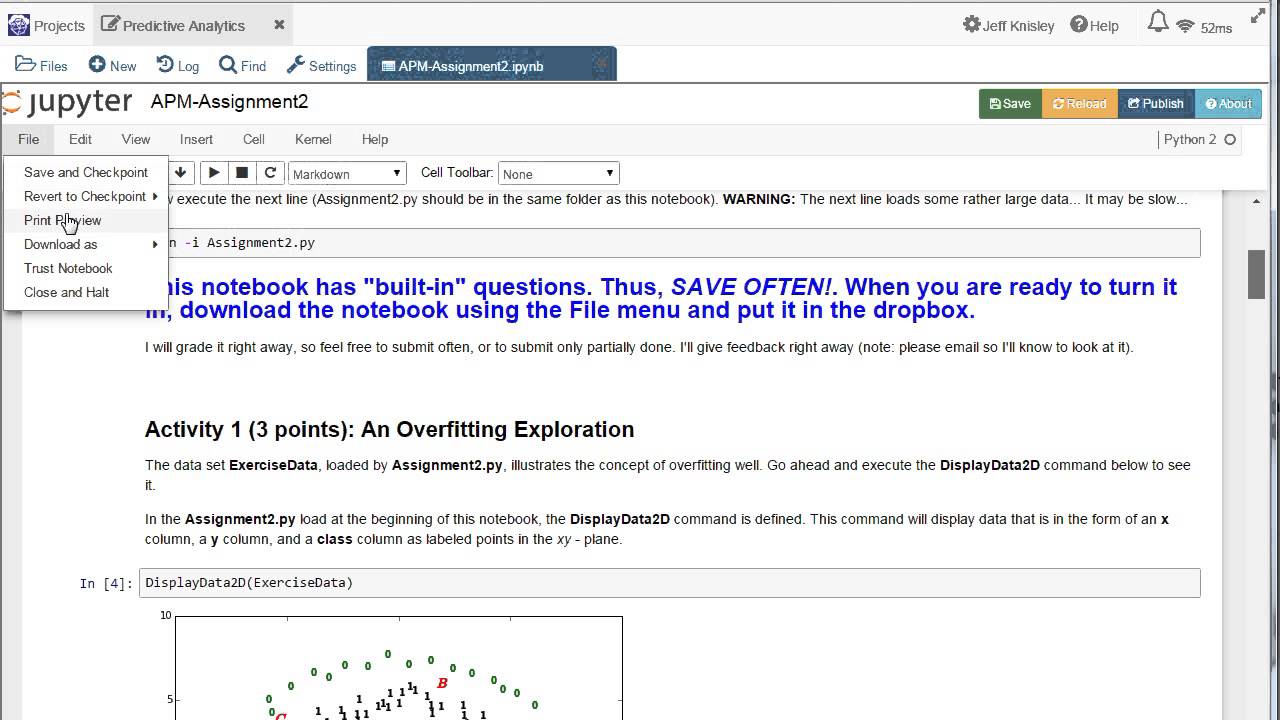
Task: Choose Trust Notebook
Action: click(x=86, y=268)
